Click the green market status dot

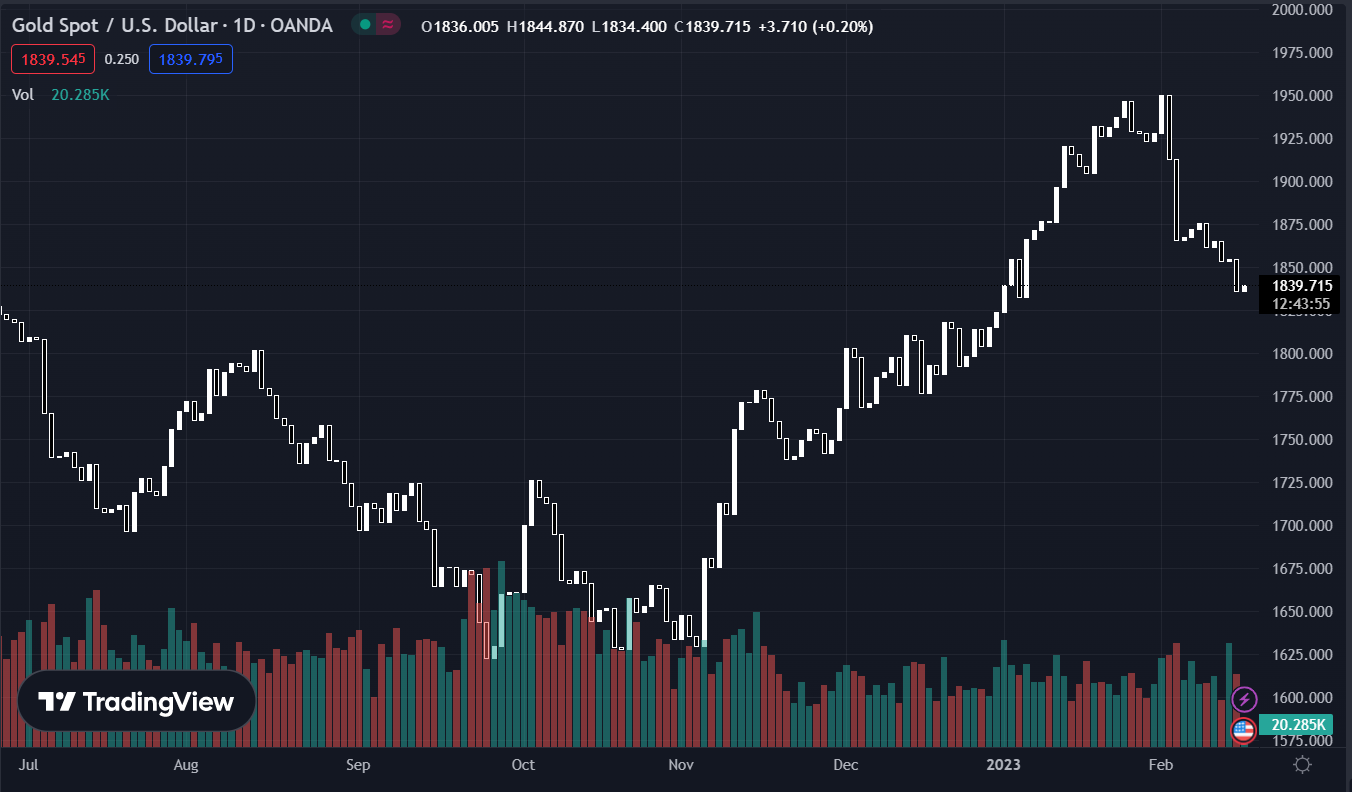365,25
